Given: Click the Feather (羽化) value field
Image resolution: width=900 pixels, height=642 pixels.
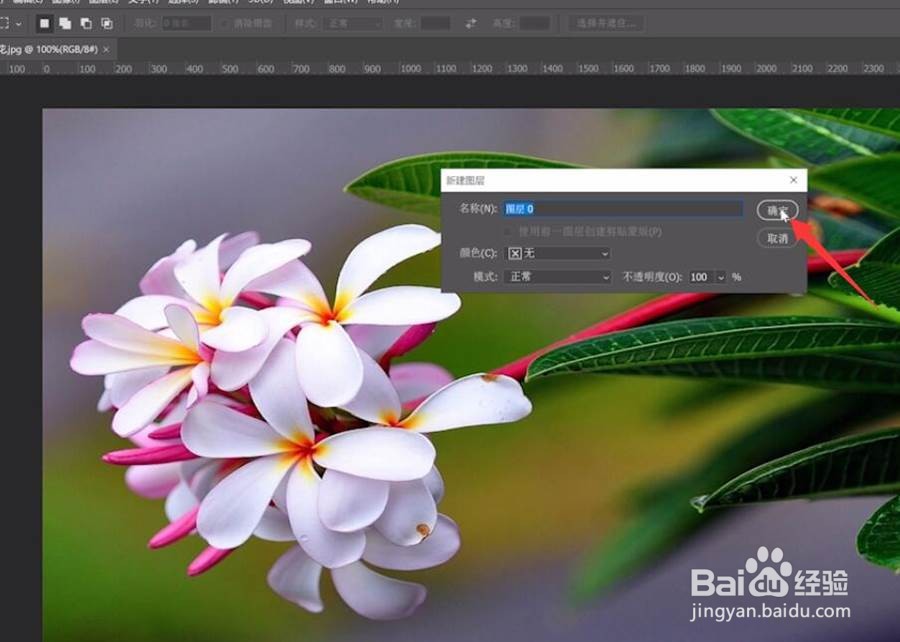Looking at the screenshot, I should (187, 24).
